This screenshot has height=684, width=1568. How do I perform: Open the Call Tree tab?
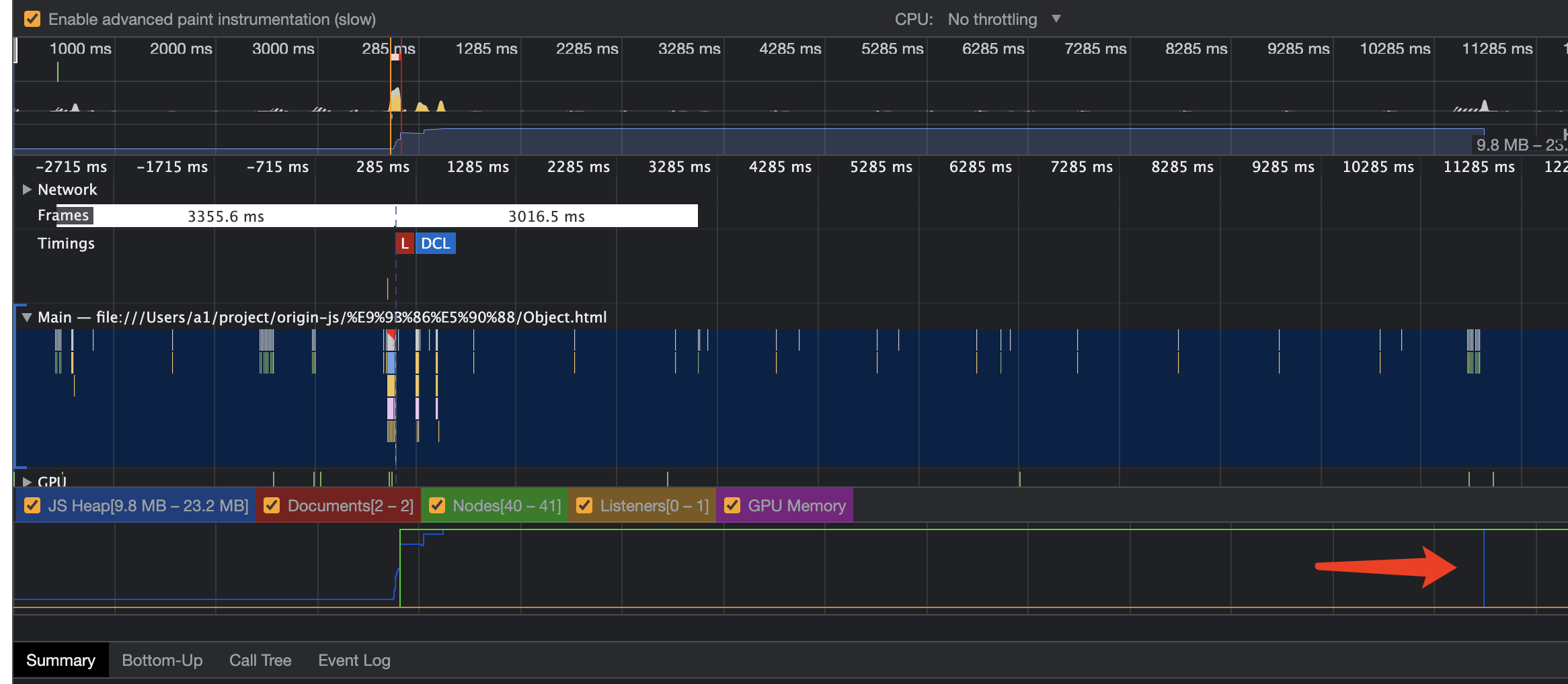click(x=260, y=660)
